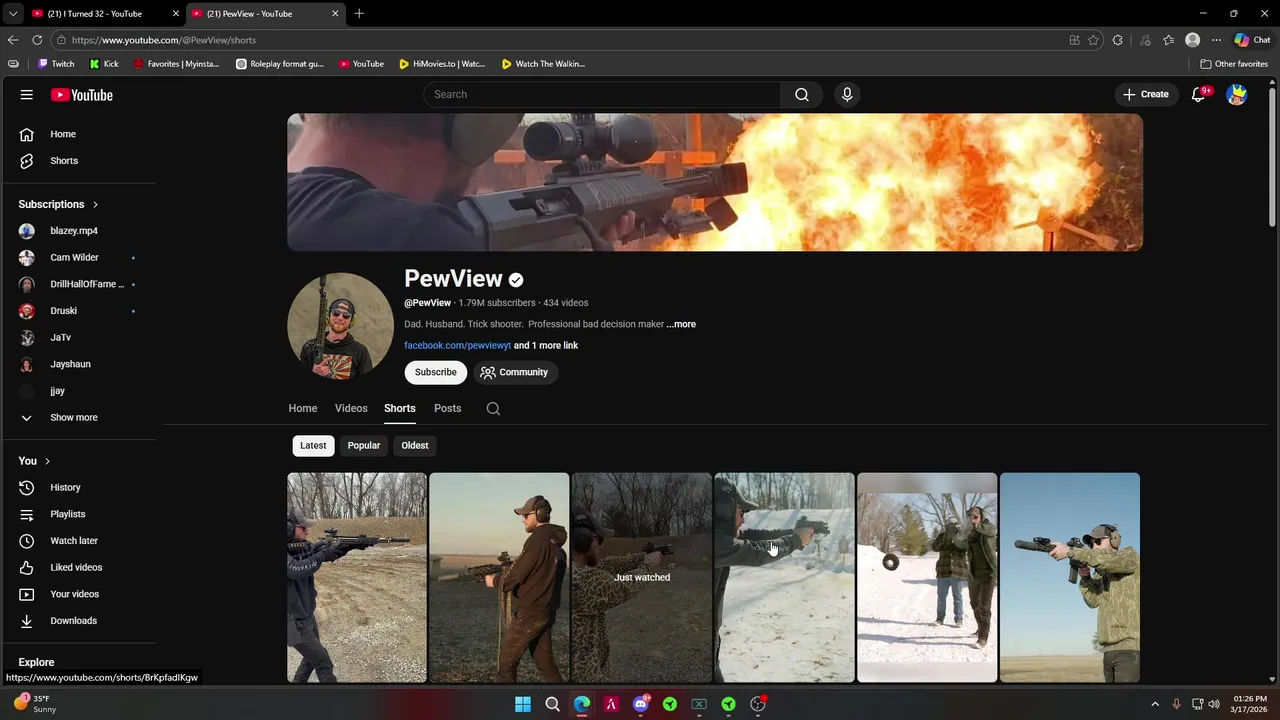Sort shorts by Popular

pos(364,445)
